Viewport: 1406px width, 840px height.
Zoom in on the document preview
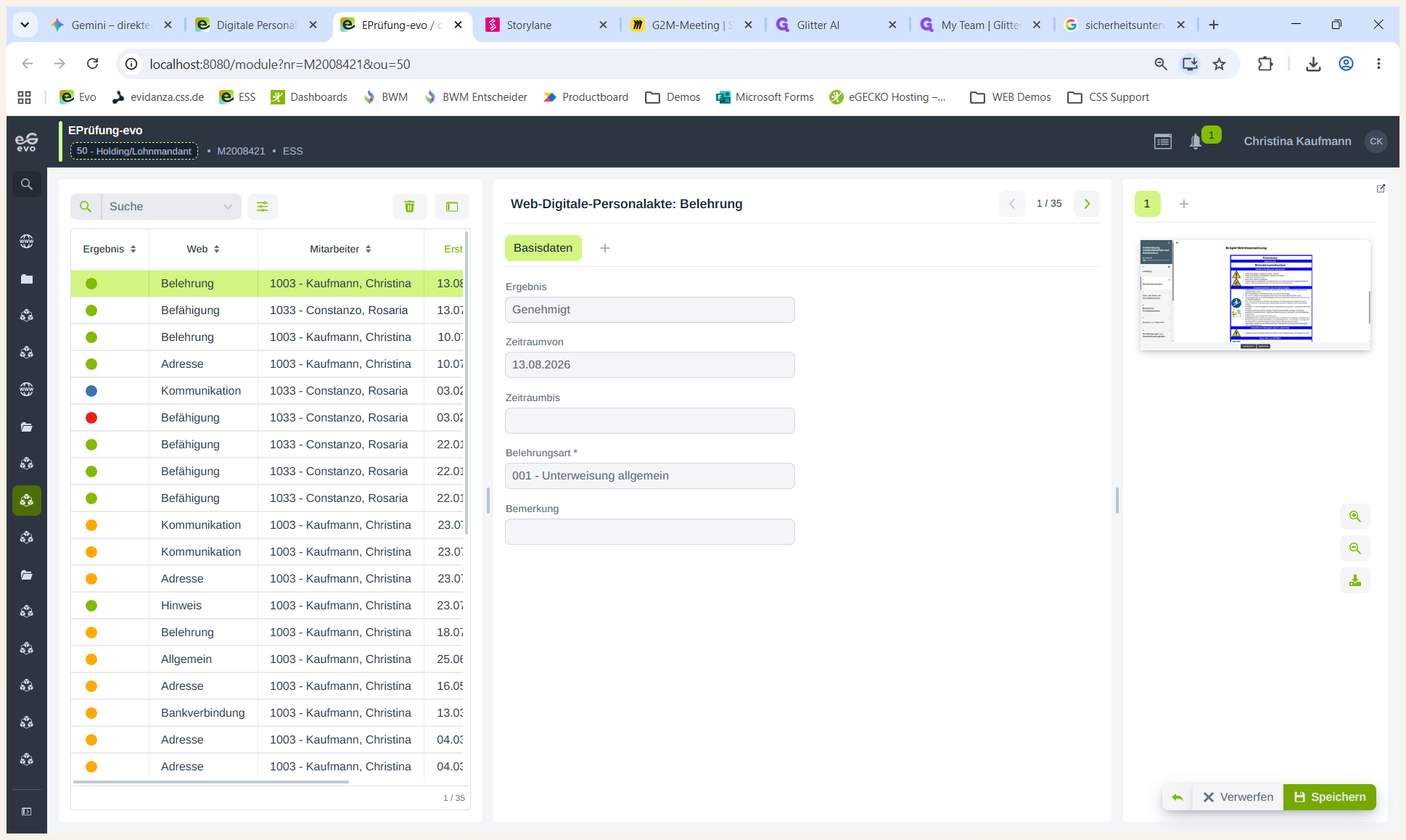click(1354, 516)
